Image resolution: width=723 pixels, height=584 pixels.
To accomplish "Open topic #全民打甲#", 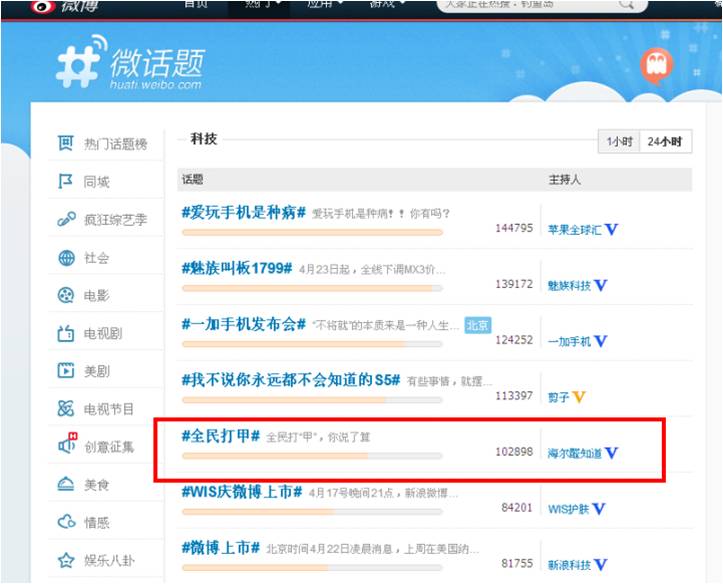I will pyautogui.click(x=220, y=436).
